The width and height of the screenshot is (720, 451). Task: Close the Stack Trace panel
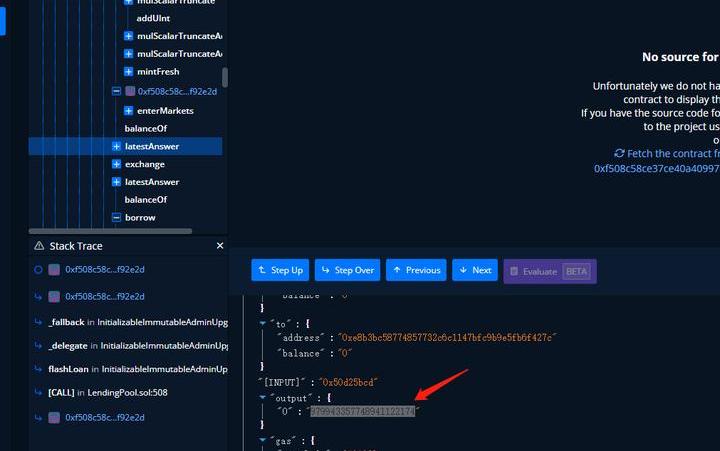pos(220,246)
